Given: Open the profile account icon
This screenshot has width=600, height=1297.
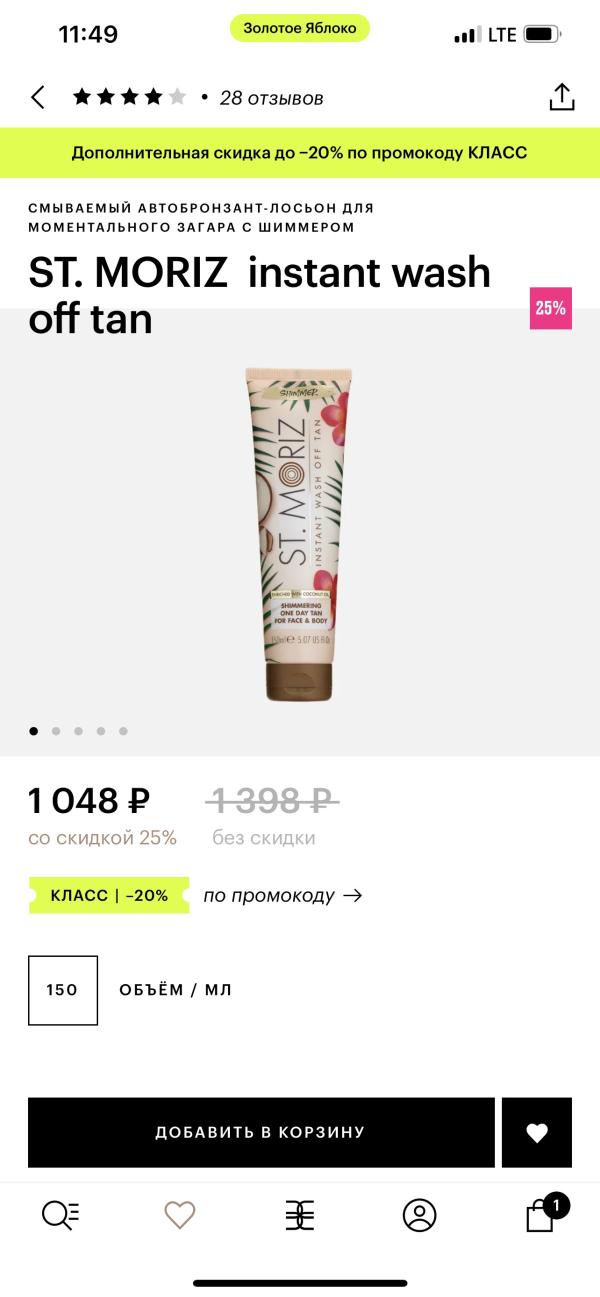Looking at the screenshot, I should click(420, 1215).
